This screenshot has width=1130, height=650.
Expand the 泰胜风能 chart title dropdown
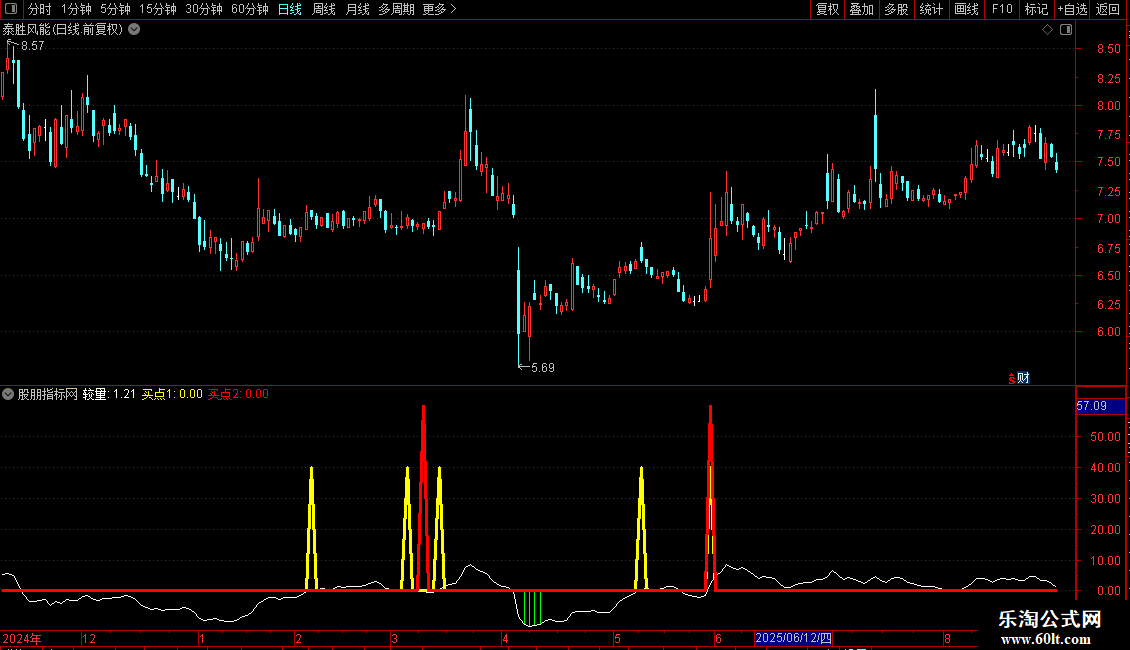(x=134, y=30)
